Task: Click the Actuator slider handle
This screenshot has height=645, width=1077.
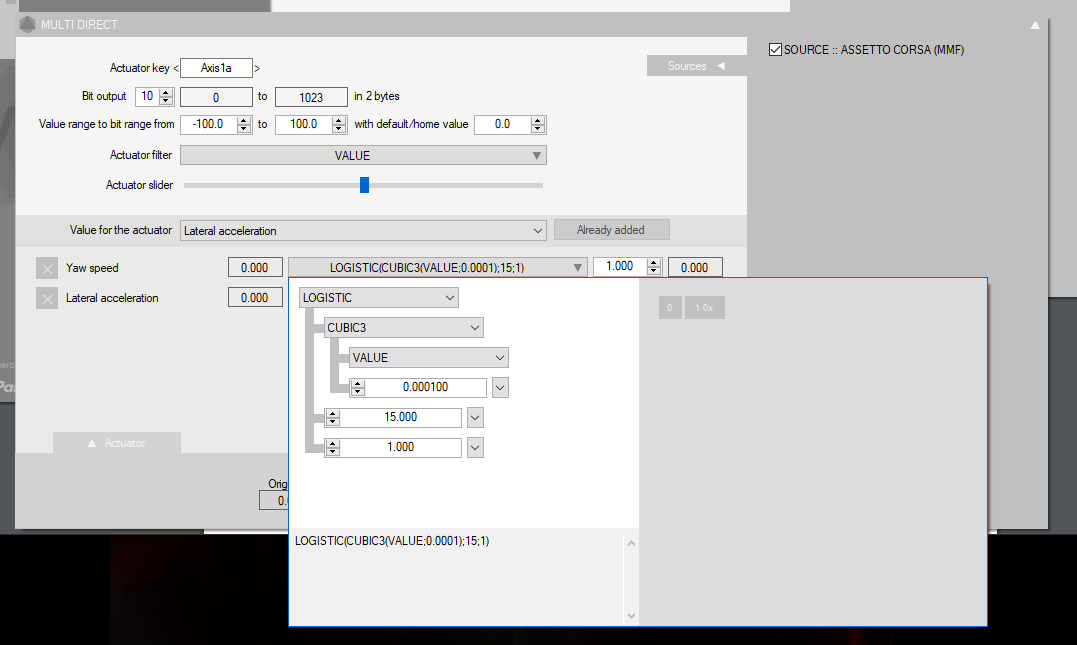Action: (x=364, y=185)
